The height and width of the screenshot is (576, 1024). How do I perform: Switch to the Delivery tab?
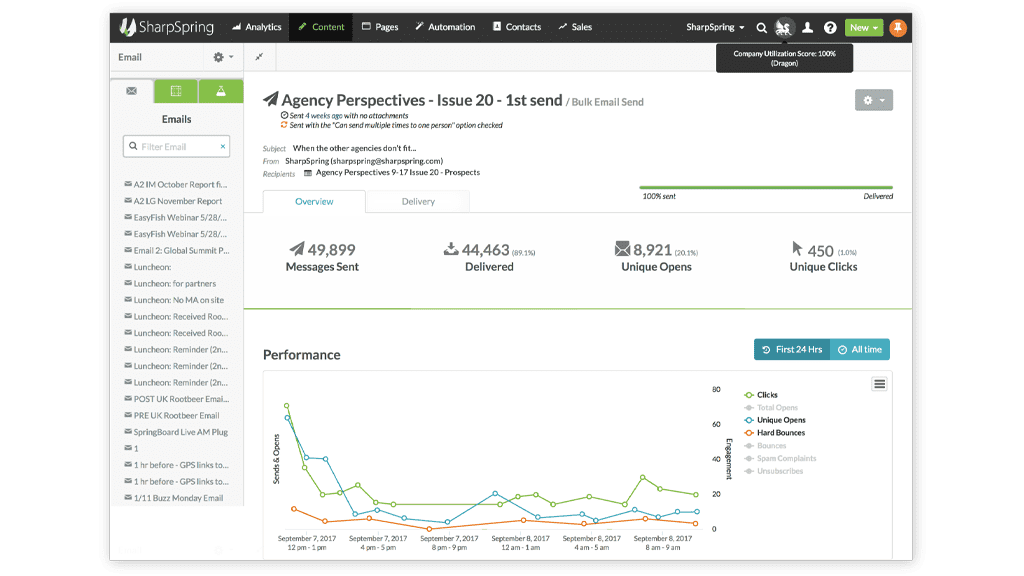tap(418, 201)
